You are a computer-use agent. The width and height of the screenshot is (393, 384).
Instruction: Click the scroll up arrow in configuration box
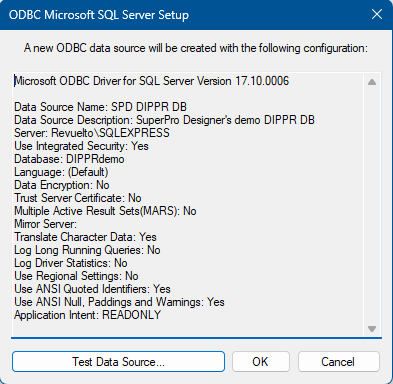tap(372, 82)
